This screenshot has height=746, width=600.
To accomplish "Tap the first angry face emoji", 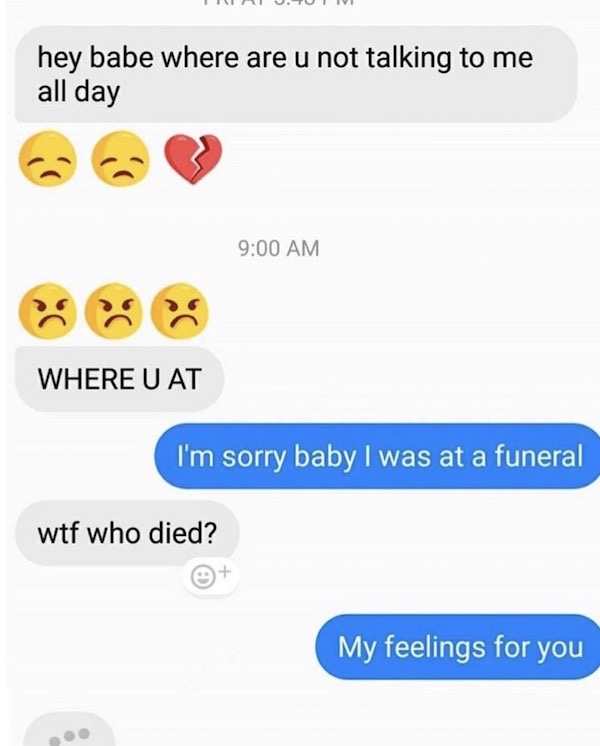I will 48,311.
